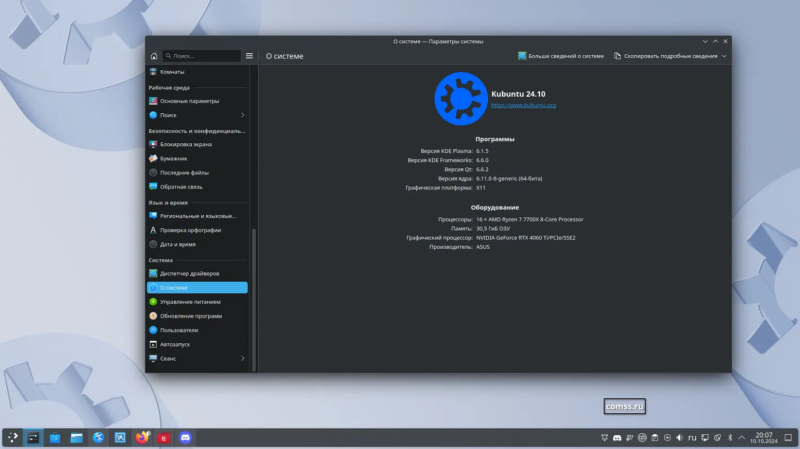Open the Комнаты settings entry
This screenshot has height=449, width=800.
coord(197,72)
